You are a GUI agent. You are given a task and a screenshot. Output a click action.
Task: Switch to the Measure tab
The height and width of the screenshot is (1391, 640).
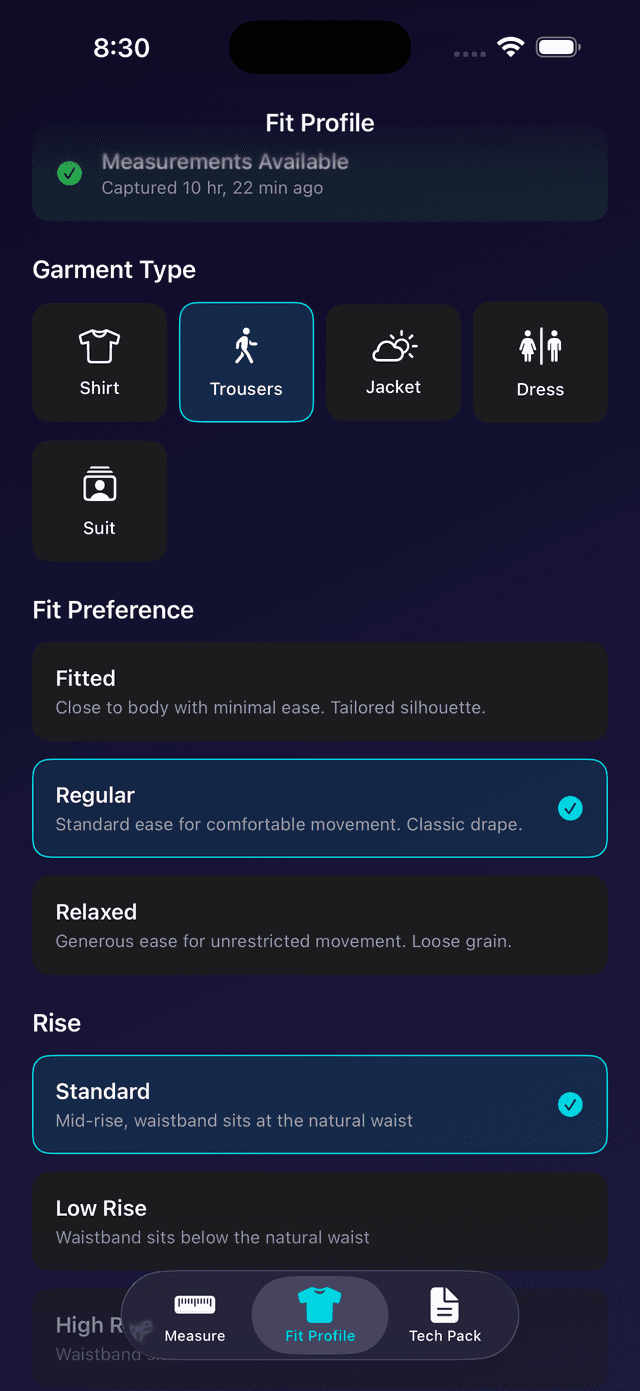point(195,1316)
